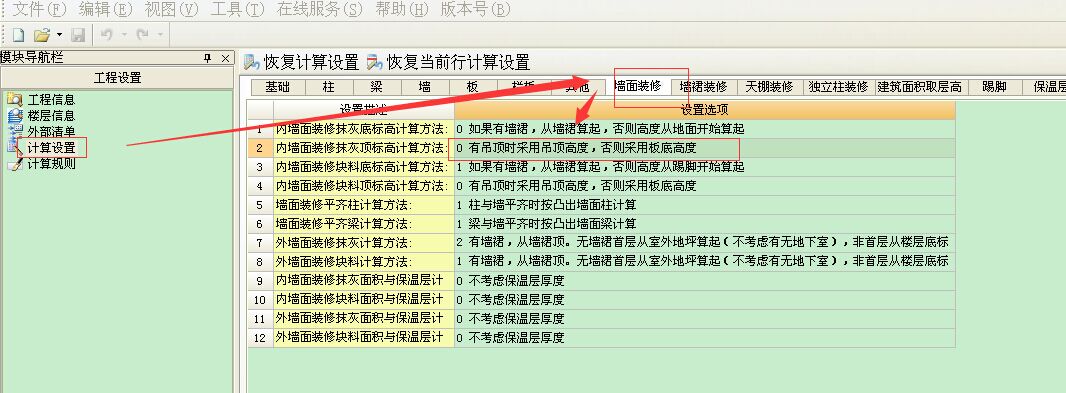Click the Undo arrow icon
Screen dimensions: 1066x393
[x=107, y=34]
